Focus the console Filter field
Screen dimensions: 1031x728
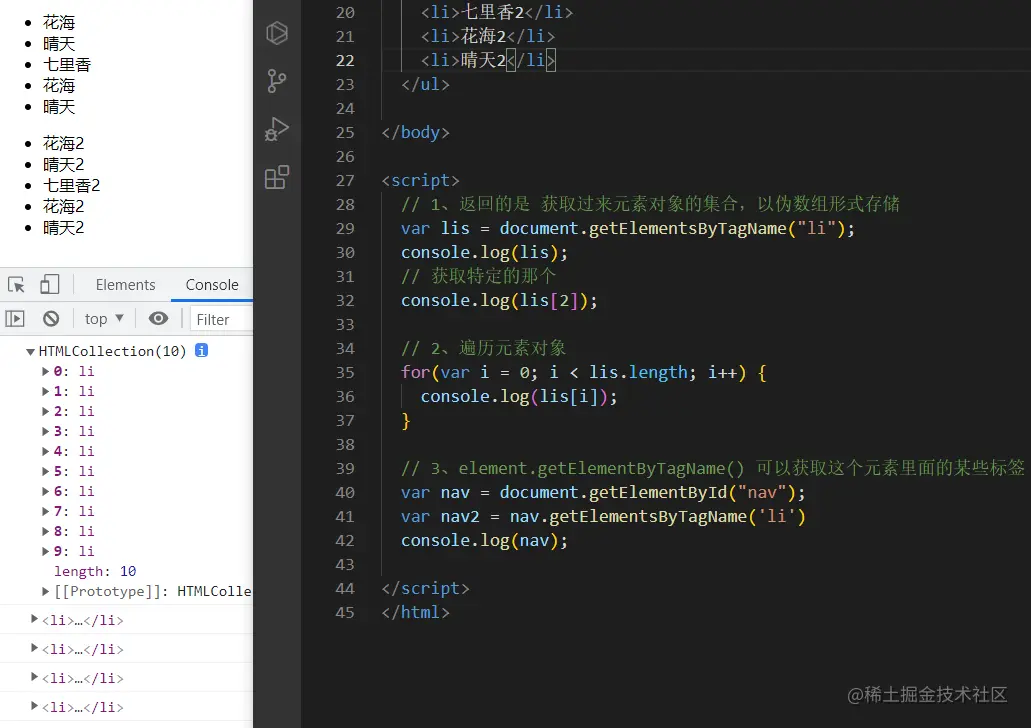222,320
